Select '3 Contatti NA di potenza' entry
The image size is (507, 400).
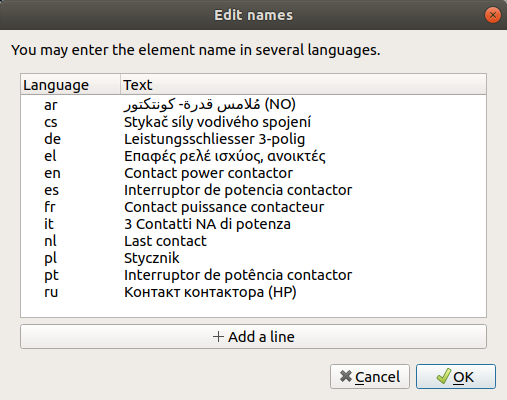pos(207,224)
